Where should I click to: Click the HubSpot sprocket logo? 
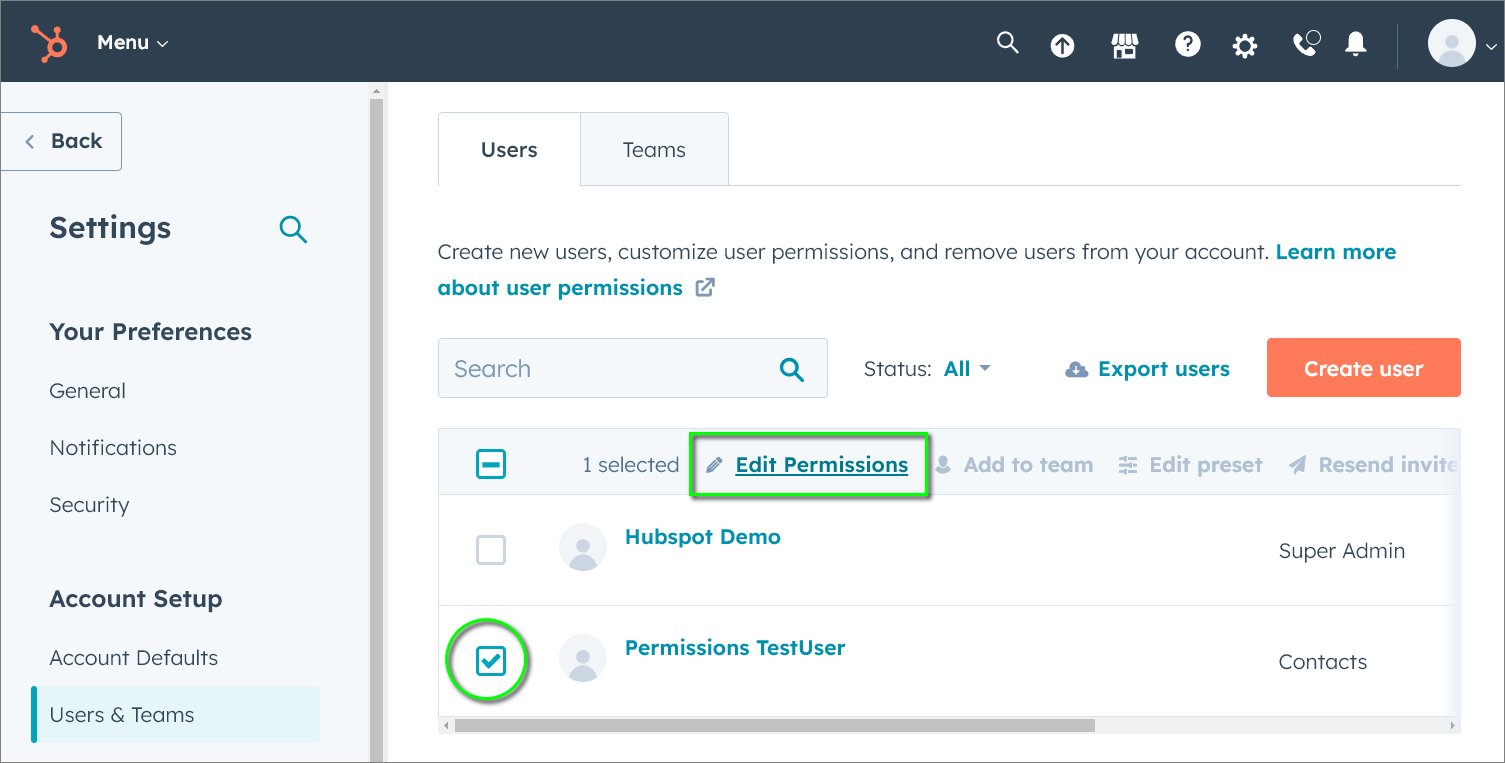pos(48,43)
